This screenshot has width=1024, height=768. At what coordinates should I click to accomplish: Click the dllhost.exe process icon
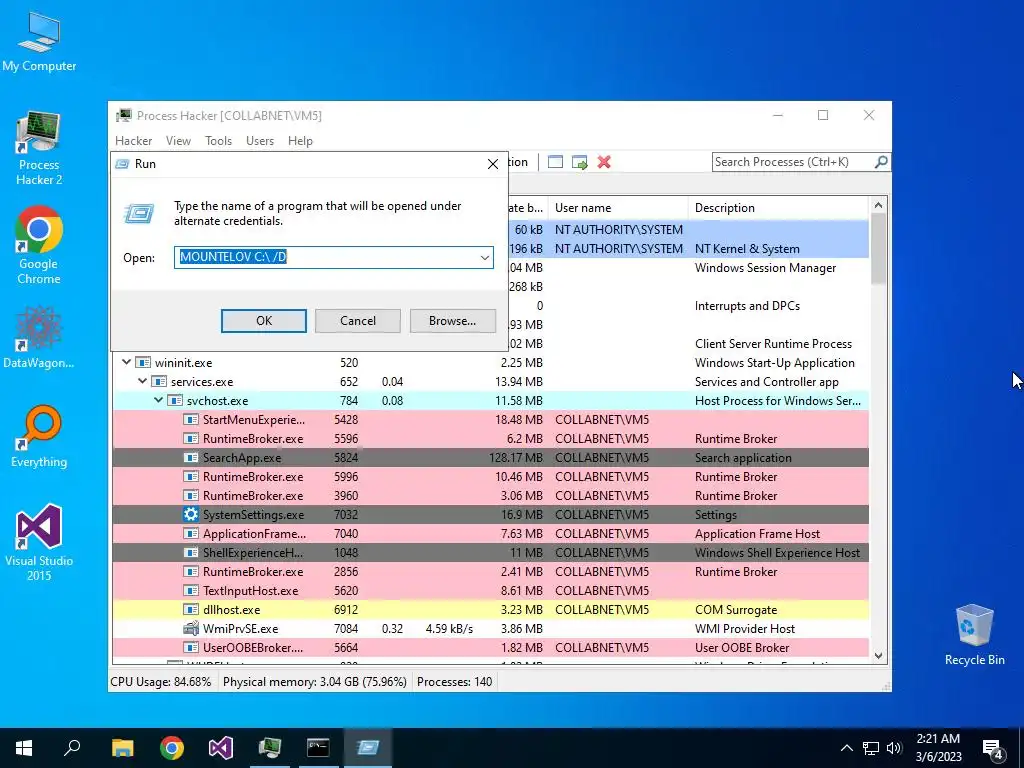(x=191, y=609)
